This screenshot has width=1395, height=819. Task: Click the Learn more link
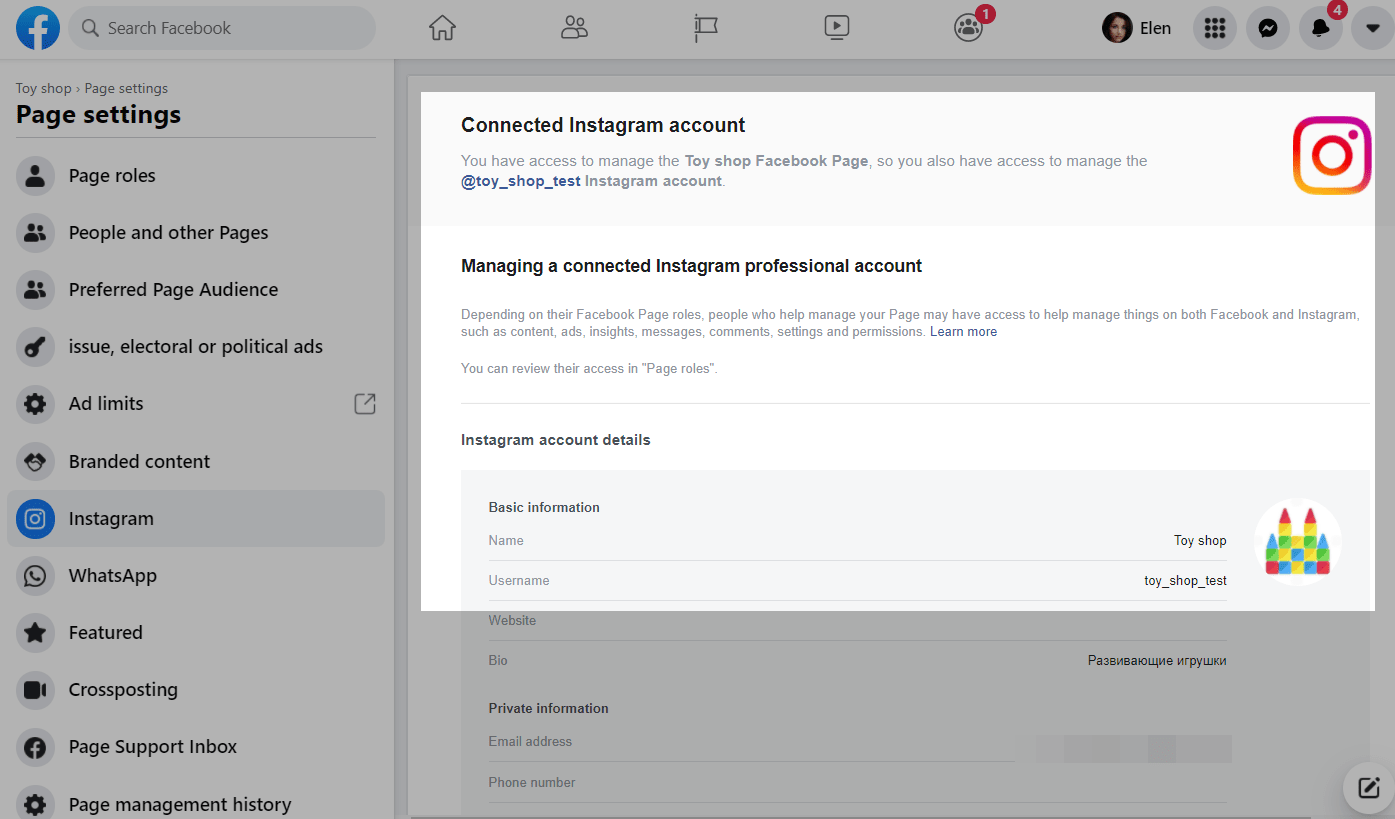[963, 332]
